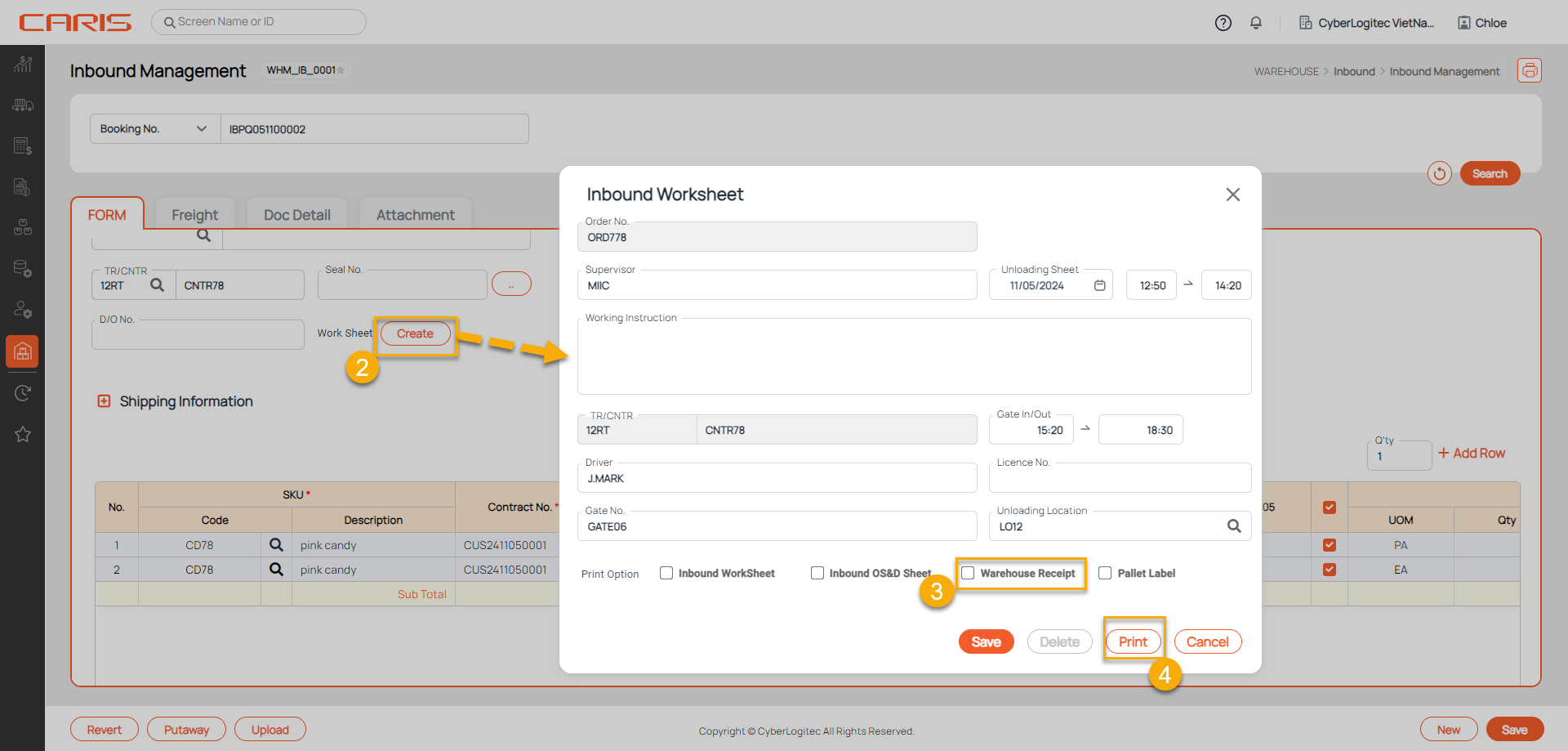Click Unloading Location search magnifier
Image resolution: width=1568 pixels, height=751 pixels.
coord(1234,526)
